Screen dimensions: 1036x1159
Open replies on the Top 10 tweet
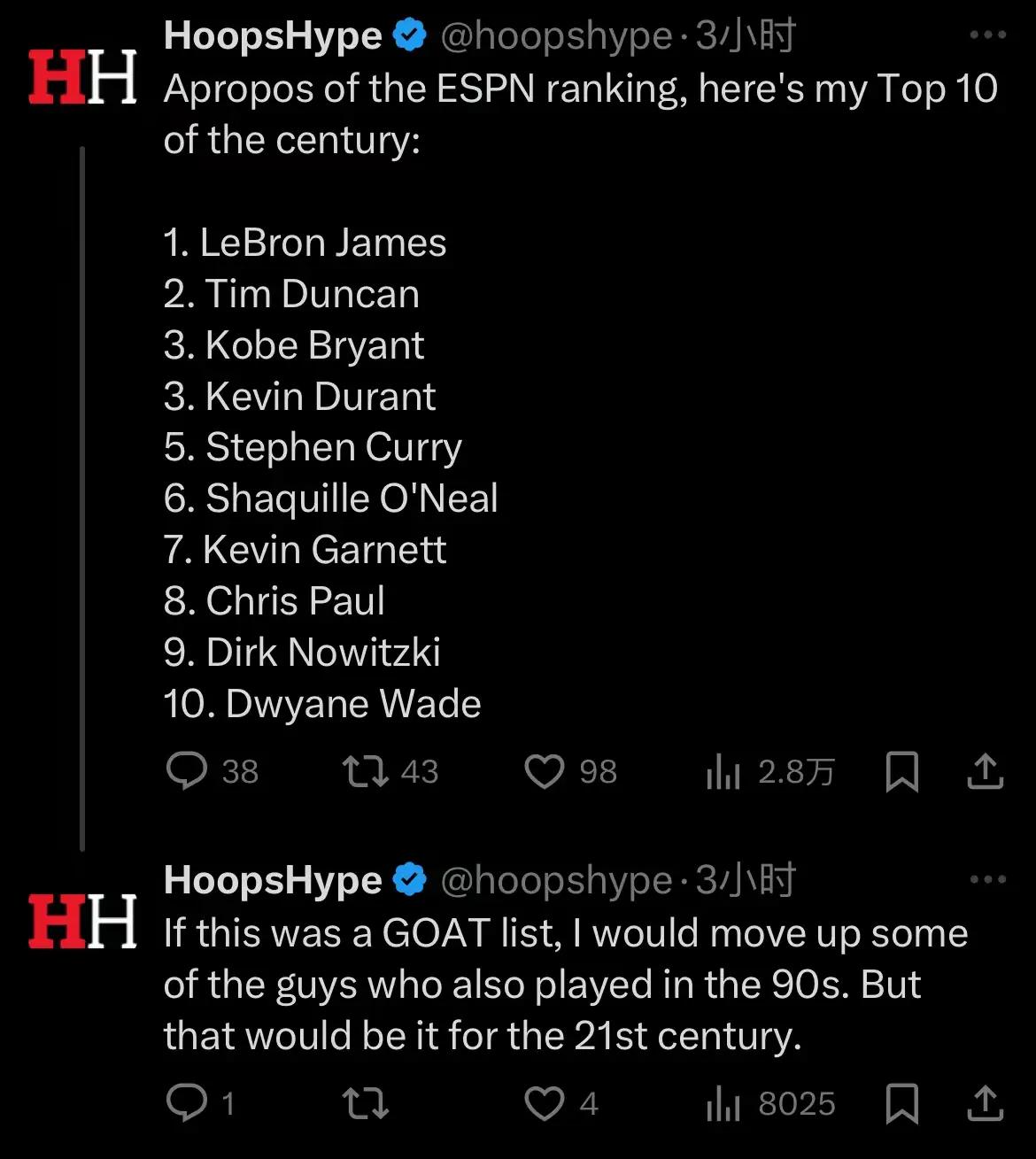[212, 771]
